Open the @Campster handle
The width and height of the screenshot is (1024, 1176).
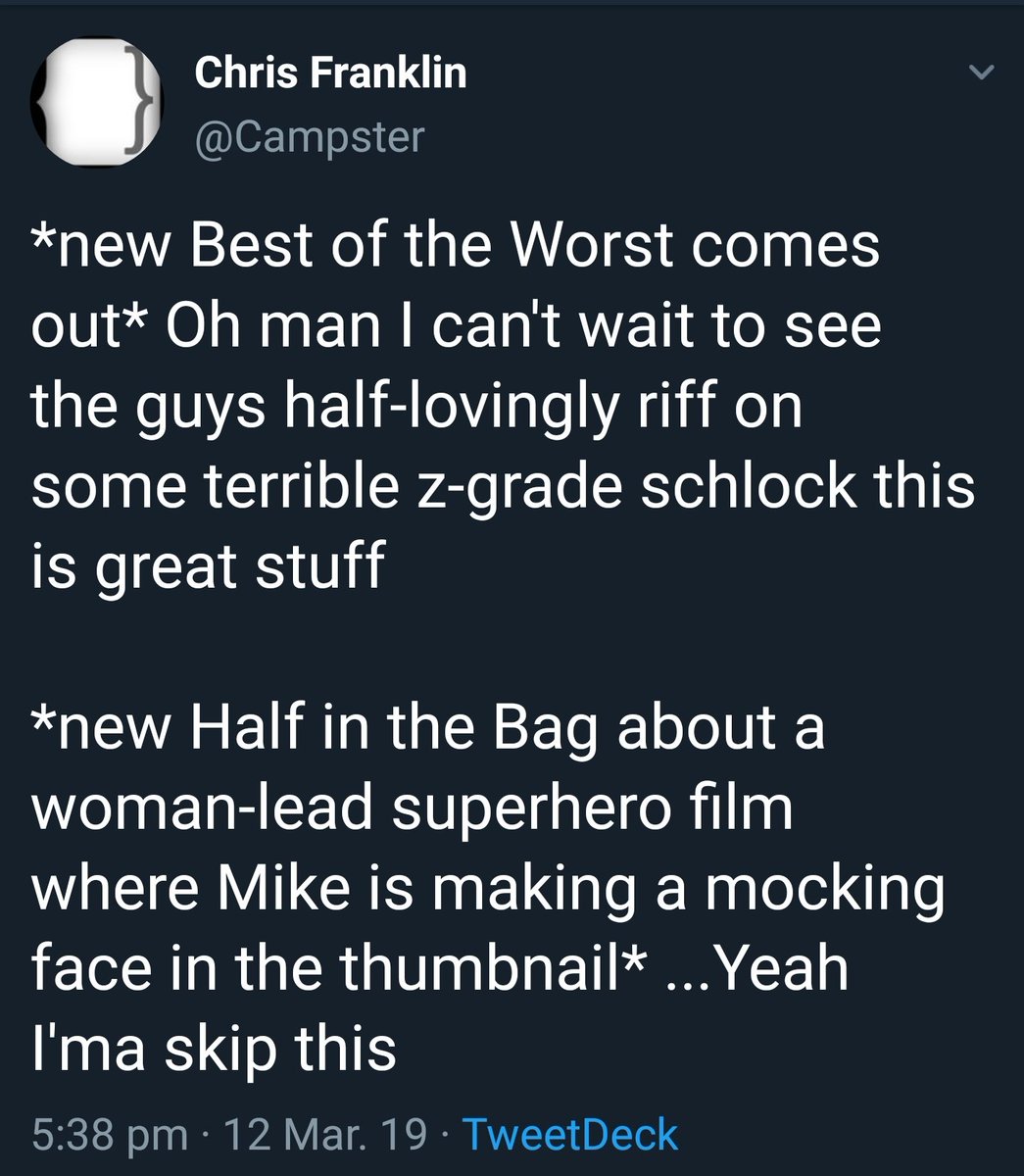(310, 136)
